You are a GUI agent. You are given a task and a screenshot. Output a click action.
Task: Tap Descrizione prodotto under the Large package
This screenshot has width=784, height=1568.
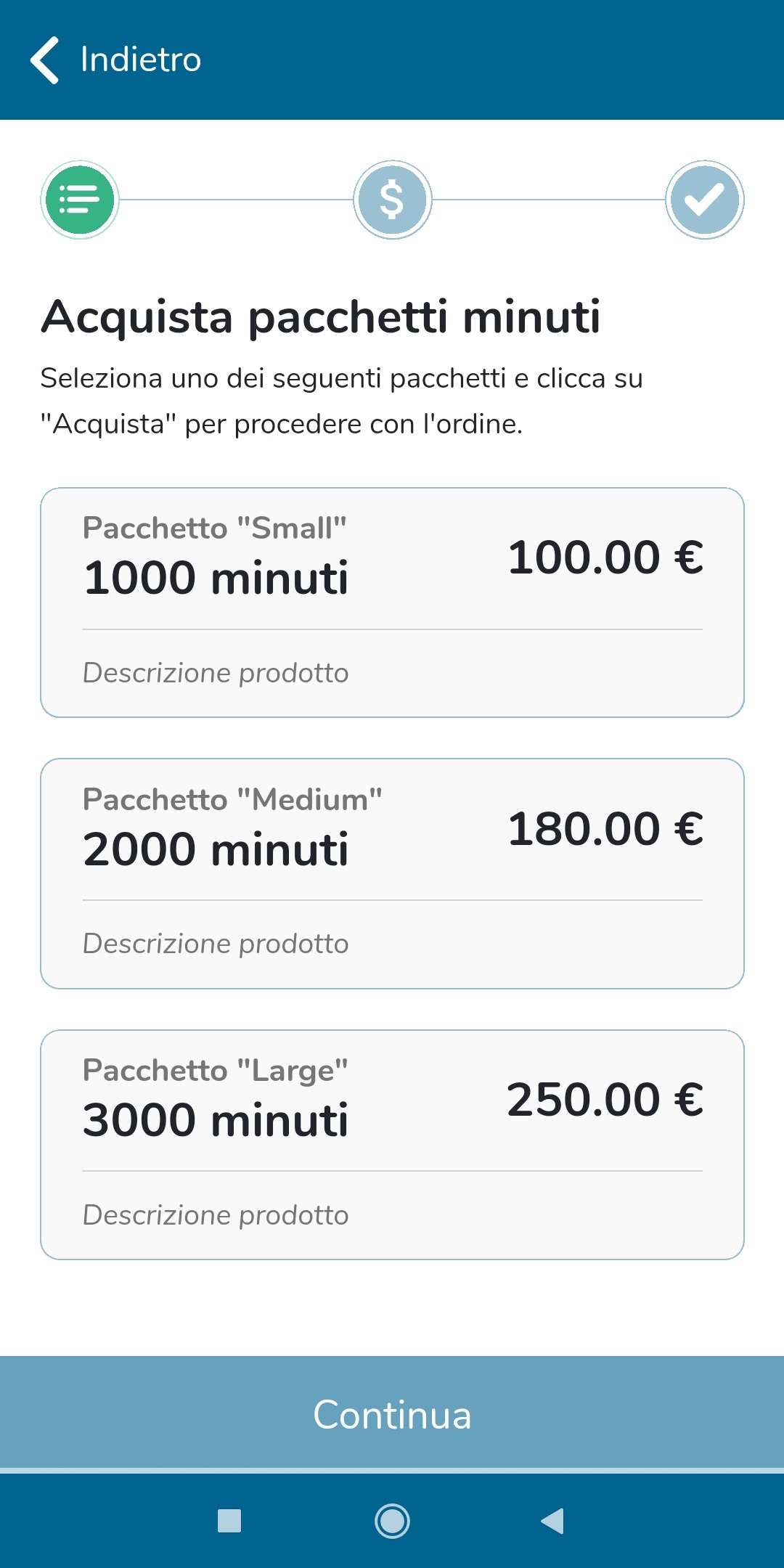216,1215
